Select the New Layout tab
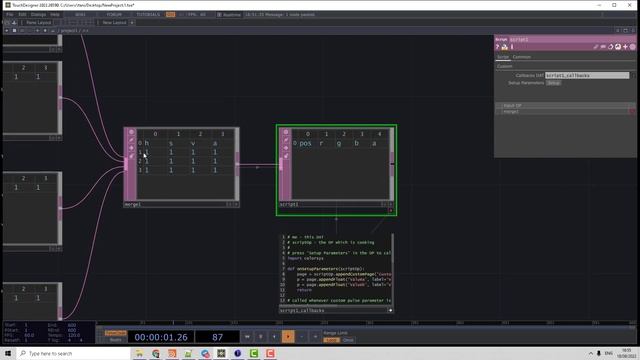Image resolution: width=640 pixels, height=360 pixels. pos(114,22)
